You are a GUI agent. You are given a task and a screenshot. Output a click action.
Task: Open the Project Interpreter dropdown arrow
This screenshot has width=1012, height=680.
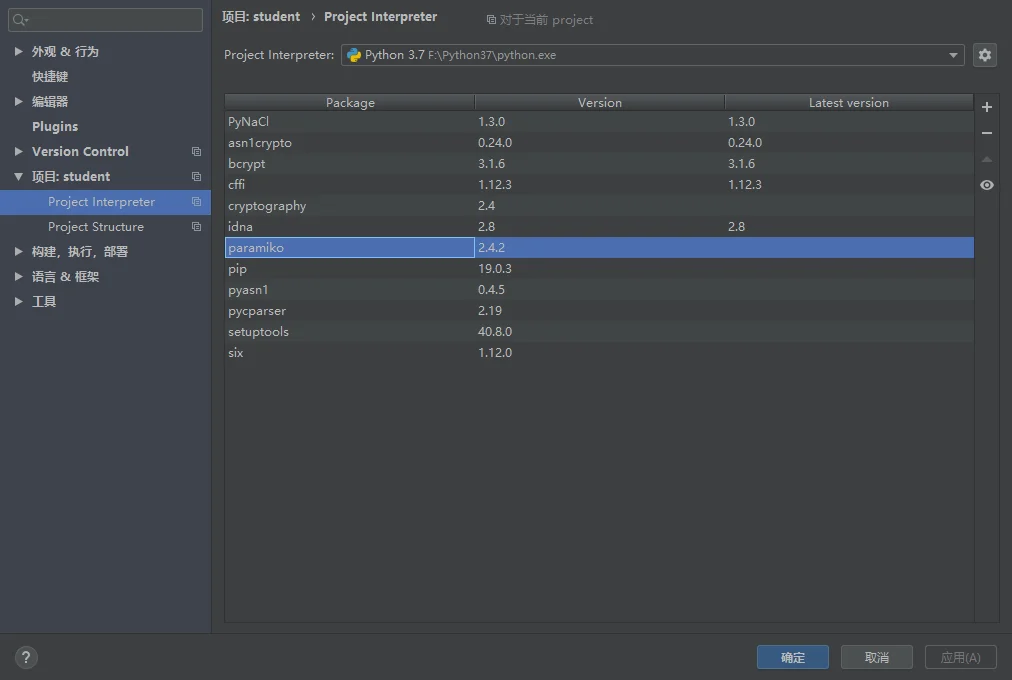coord(953,55)
